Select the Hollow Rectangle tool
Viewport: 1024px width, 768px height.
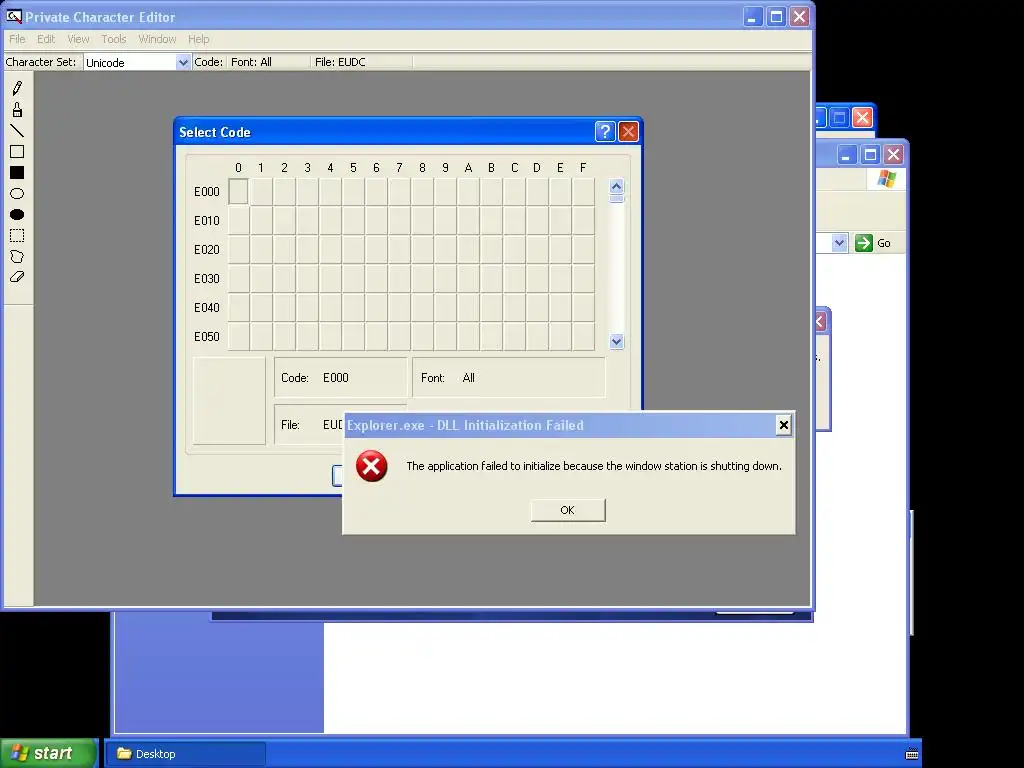tap(17, 152)
